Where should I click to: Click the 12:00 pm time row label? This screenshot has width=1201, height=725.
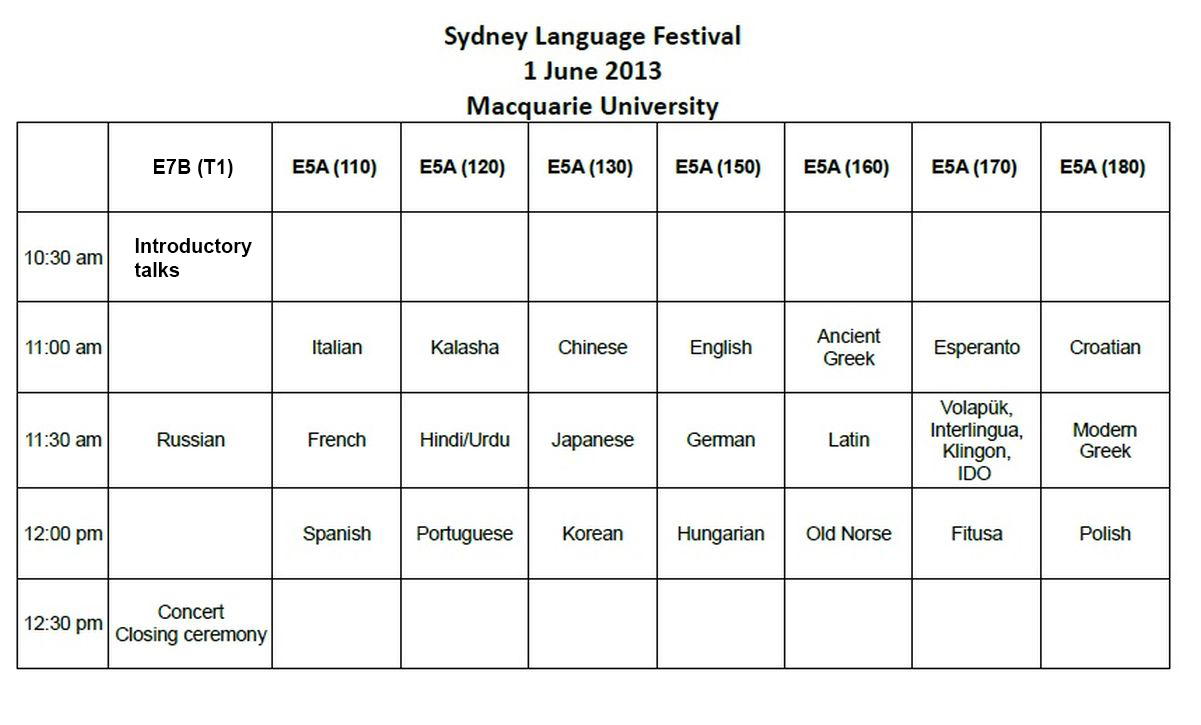click(x=63, y=533)
